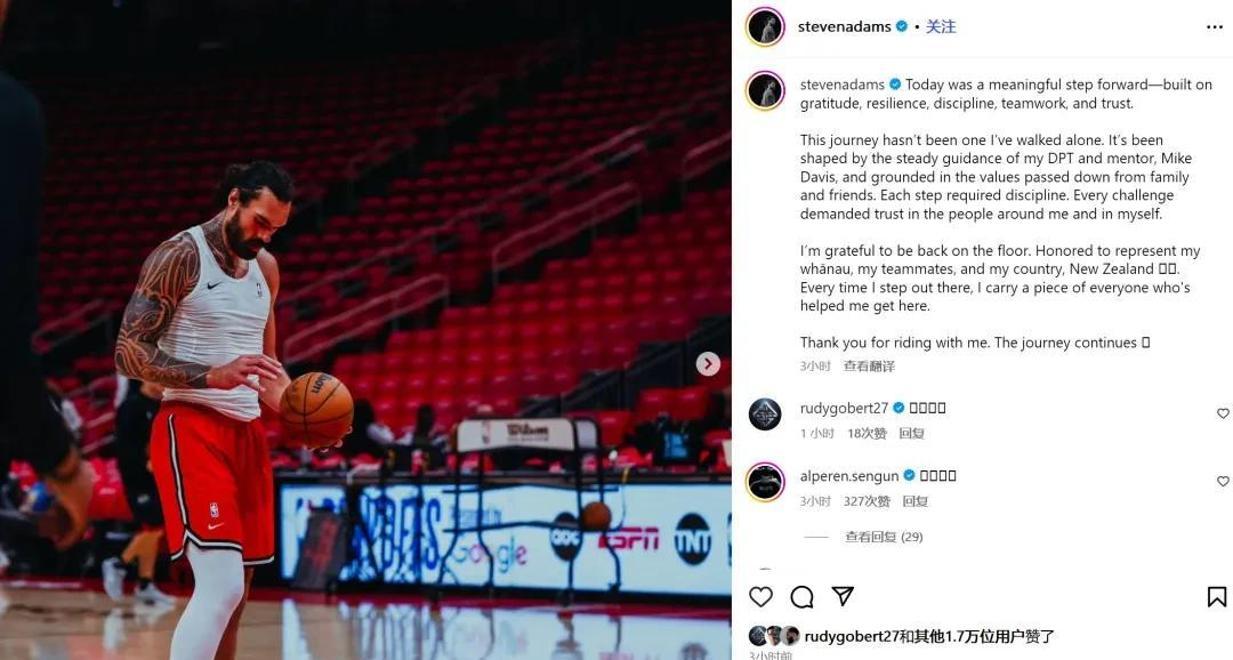Open the three-dot more options menu
Image resolution: width=1233 pixels, height=660 pixels.
(x=1215, y=27)
